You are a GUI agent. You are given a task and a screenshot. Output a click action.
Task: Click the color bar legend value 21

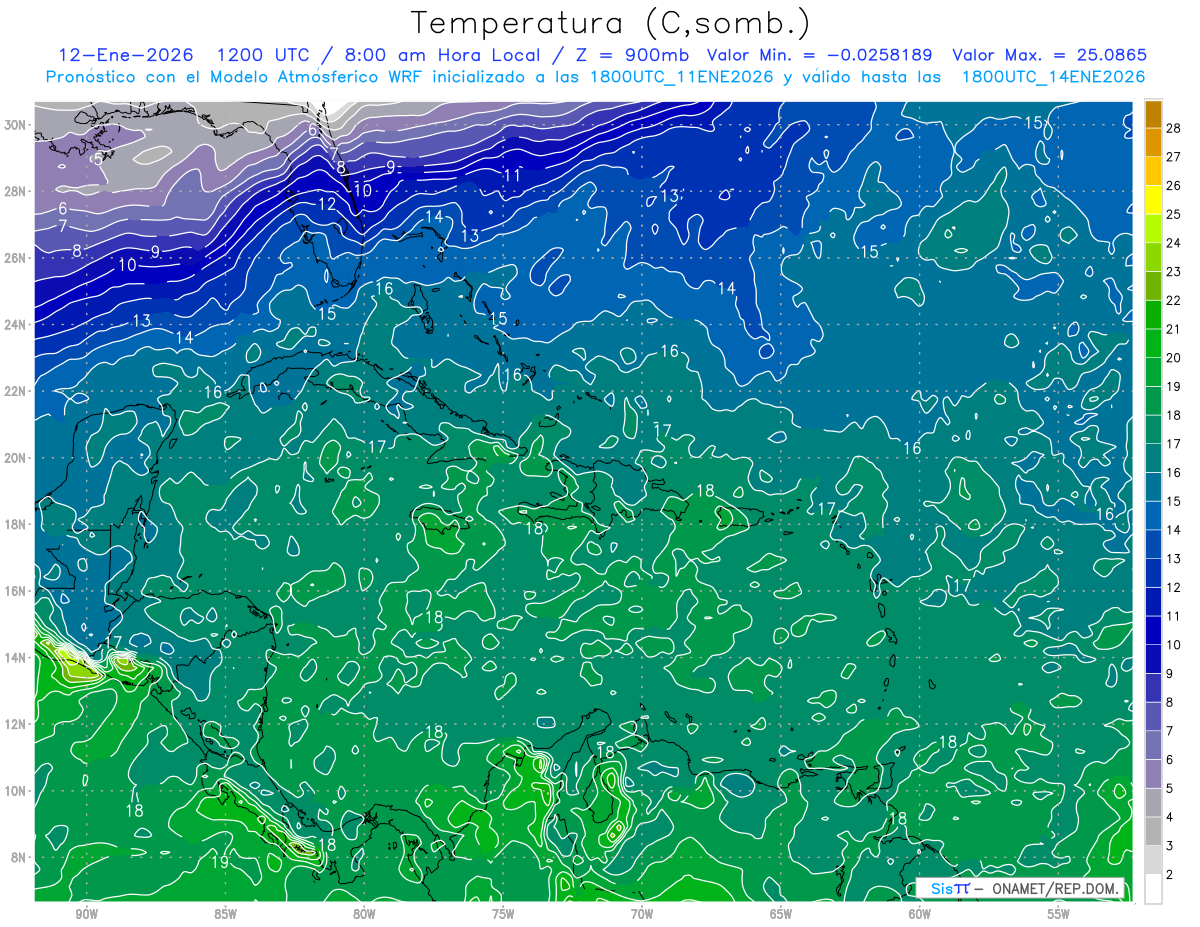[x=1174, y=329]
